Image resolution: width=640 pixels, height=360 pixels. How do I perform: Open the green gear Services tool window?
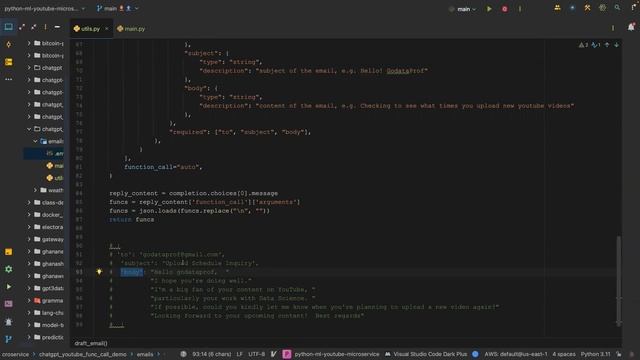8,269
